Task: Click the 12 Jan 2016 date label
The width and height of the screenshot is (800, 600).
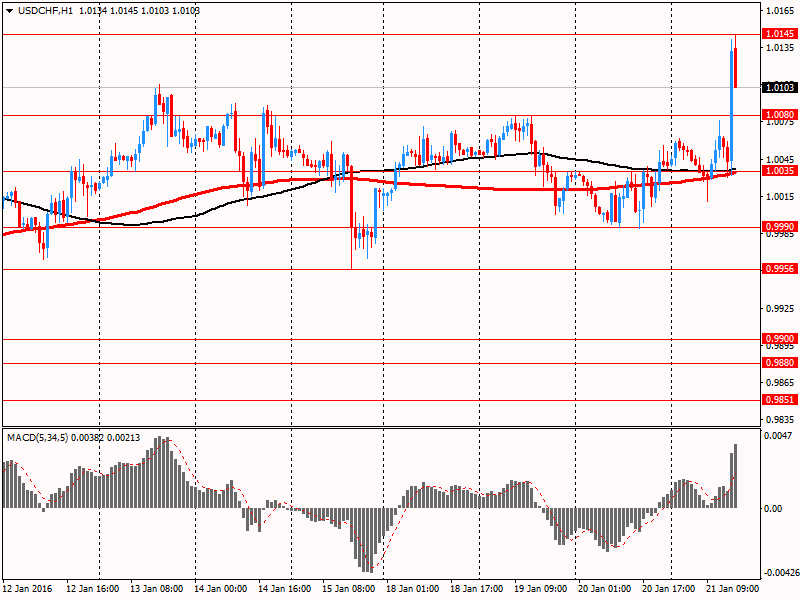Action: pyautogui.click(x=29, y=590)
